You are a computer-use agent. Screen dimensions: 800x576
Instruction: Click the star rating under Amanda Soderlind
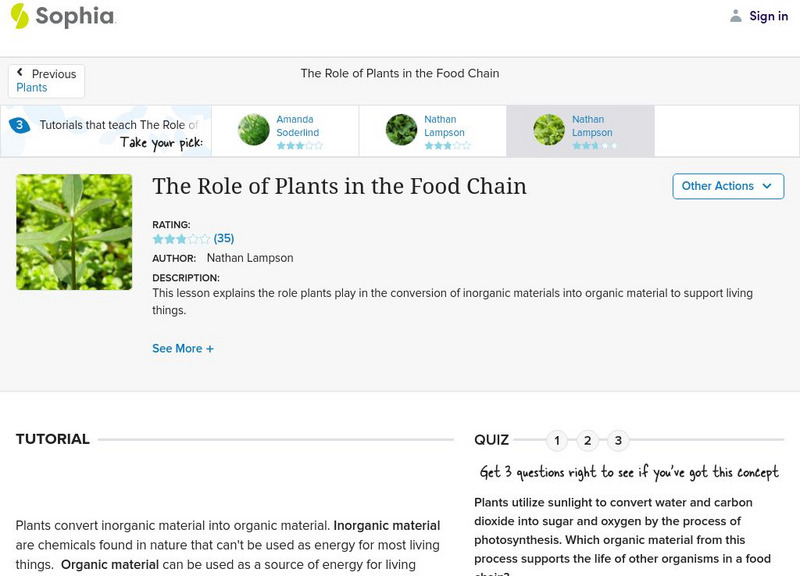pyautogui.click(x=299, y=146)
